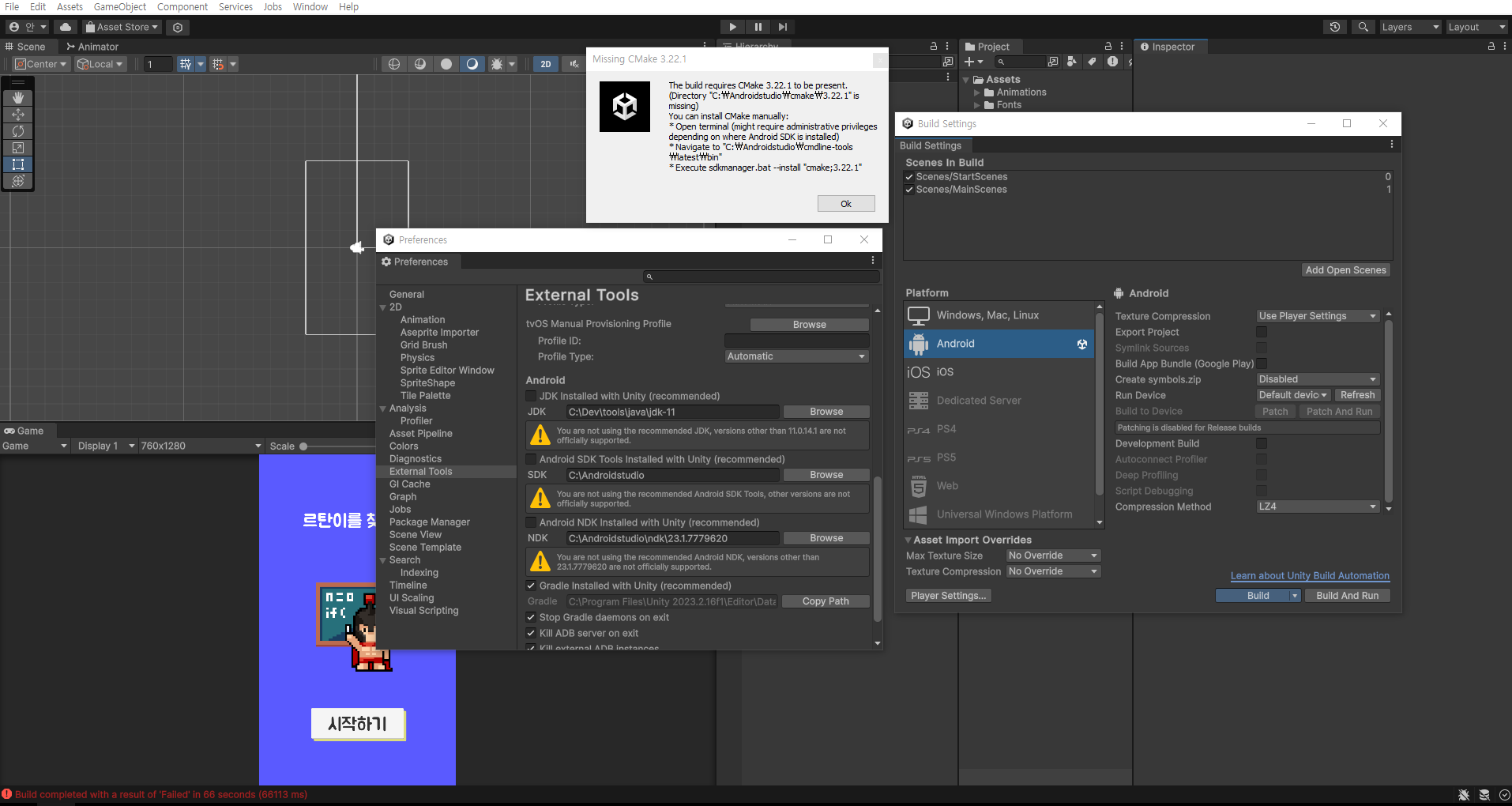Switch Scene to Shaded Wireframe draw mode
The image size is (1512, 806).
click(420, 64)
